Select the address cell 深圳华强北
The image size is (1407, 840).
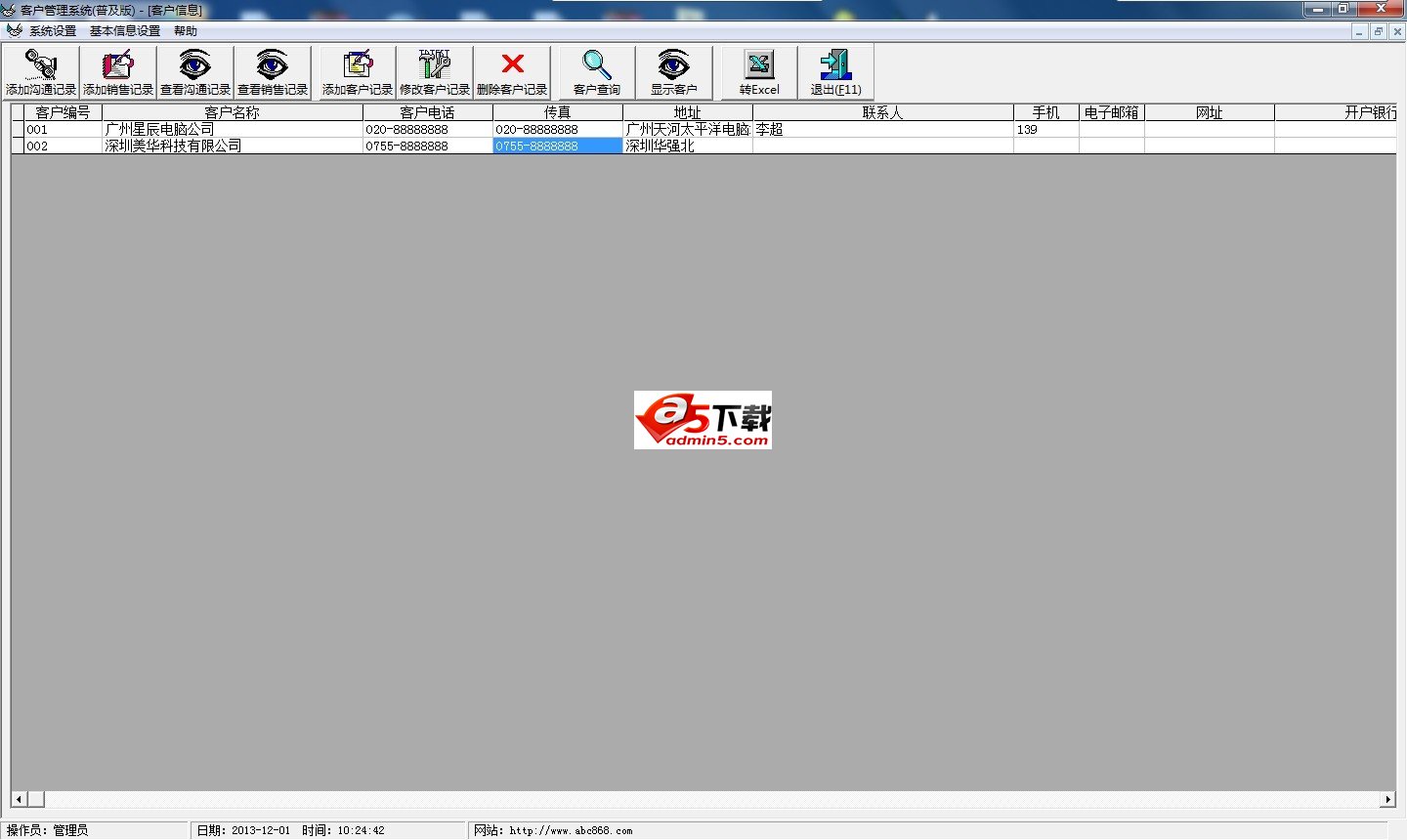(x=688, y=146)
